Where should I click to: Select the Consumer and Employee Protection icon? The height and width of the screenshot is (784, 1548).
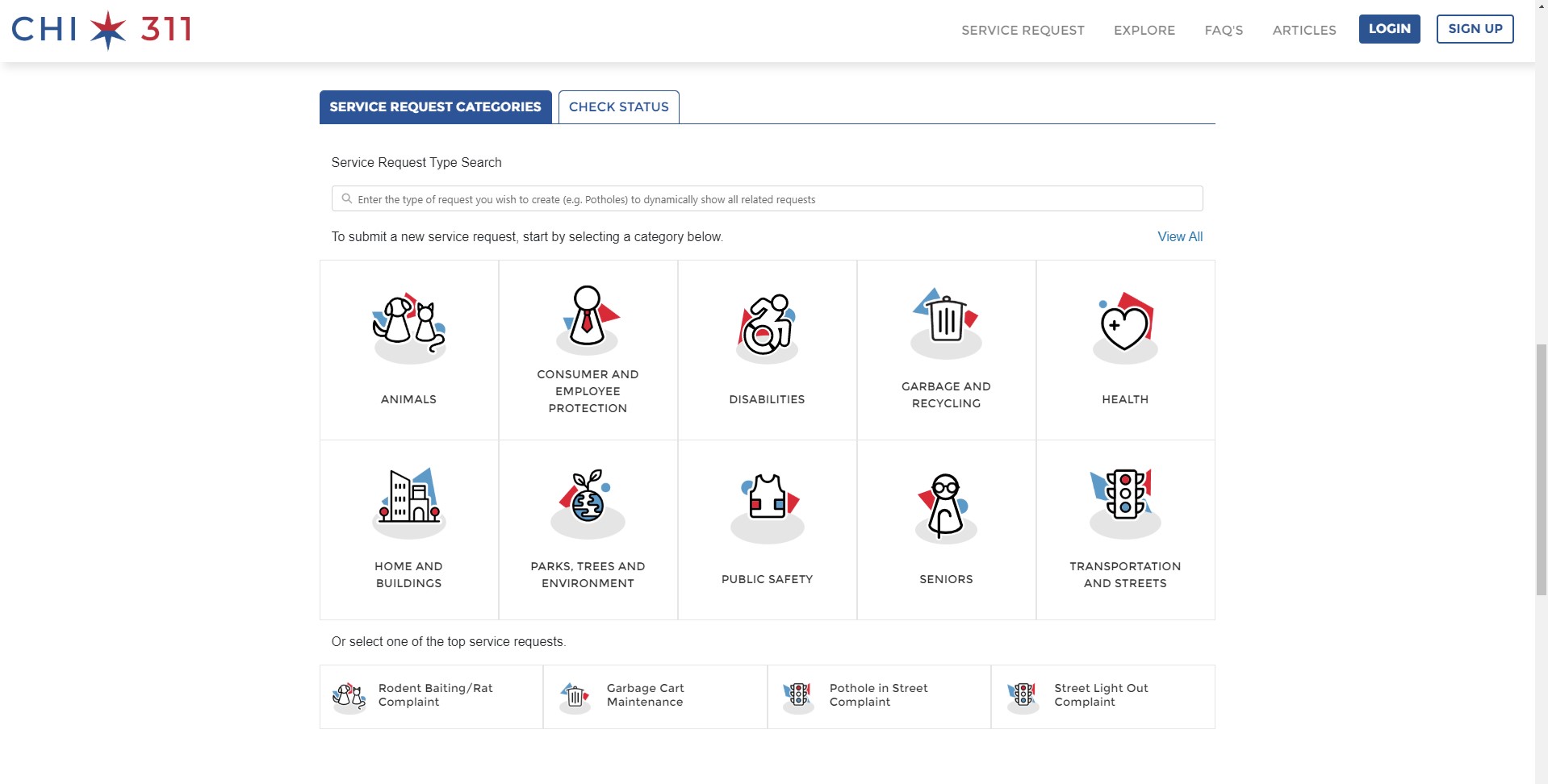click(x=588, y=319)
